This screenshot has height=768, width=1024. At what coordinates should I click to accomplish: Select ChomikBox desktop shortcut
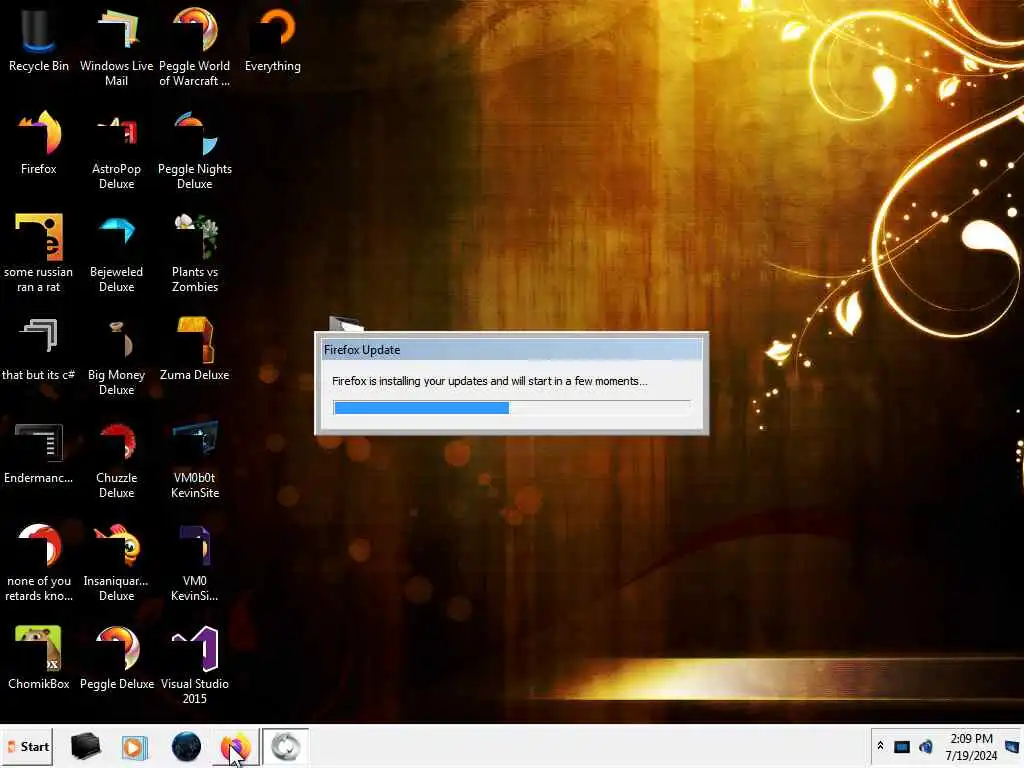pos(39,658)
